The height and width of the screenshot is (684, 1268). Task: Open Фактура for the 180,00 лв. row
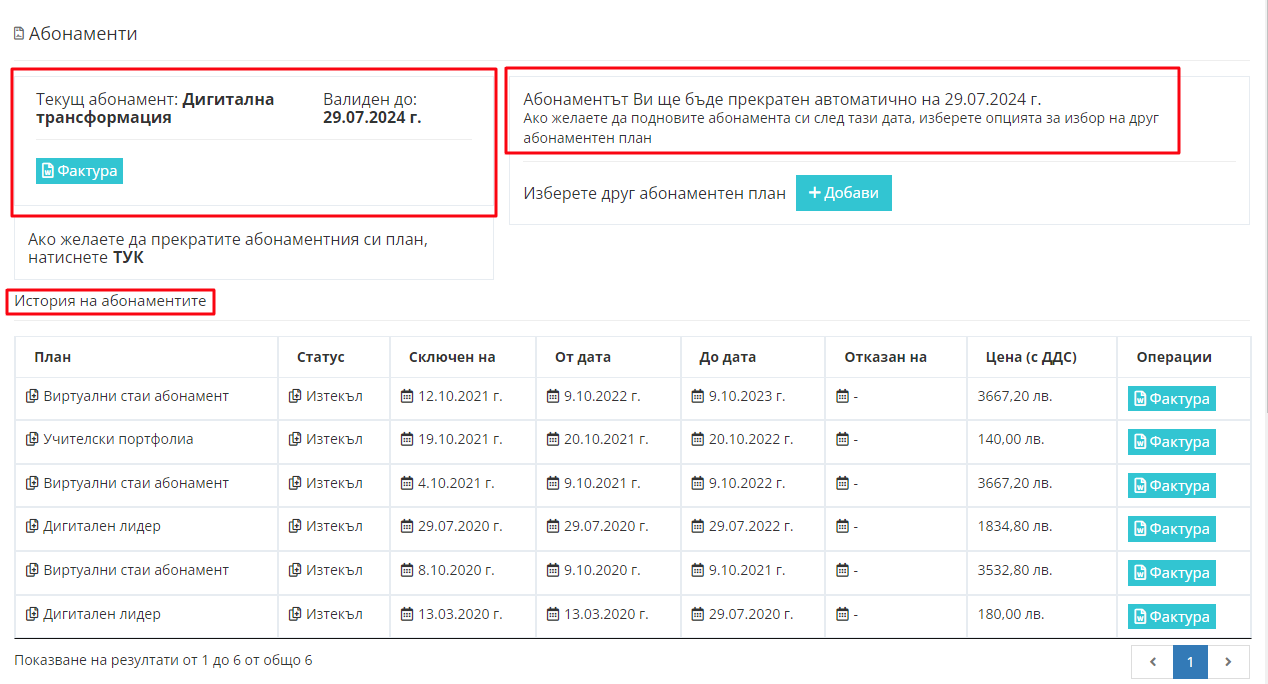click(x=1171, y=616)
